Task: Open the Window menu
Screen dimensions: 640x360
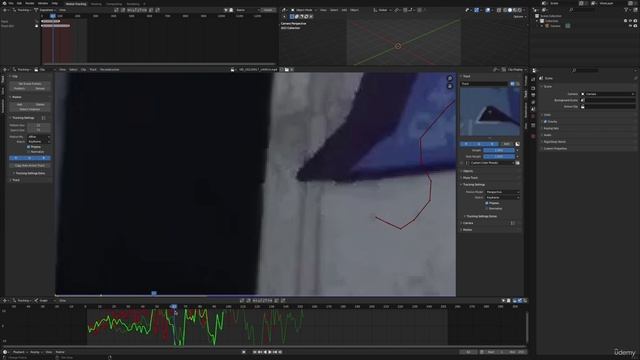Action: point(43,3)
